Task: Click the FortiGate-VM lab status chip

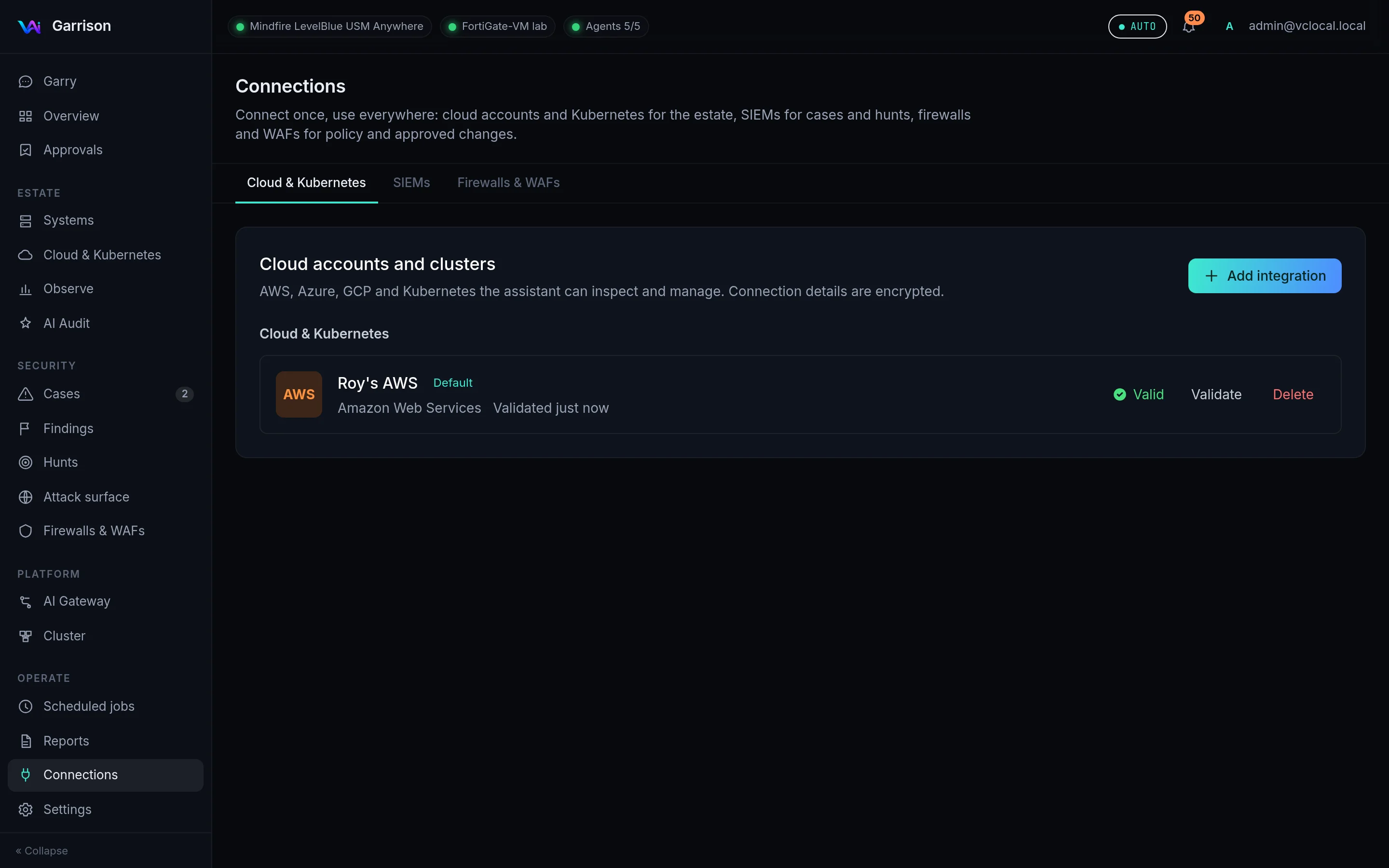Action: point(497,27)
